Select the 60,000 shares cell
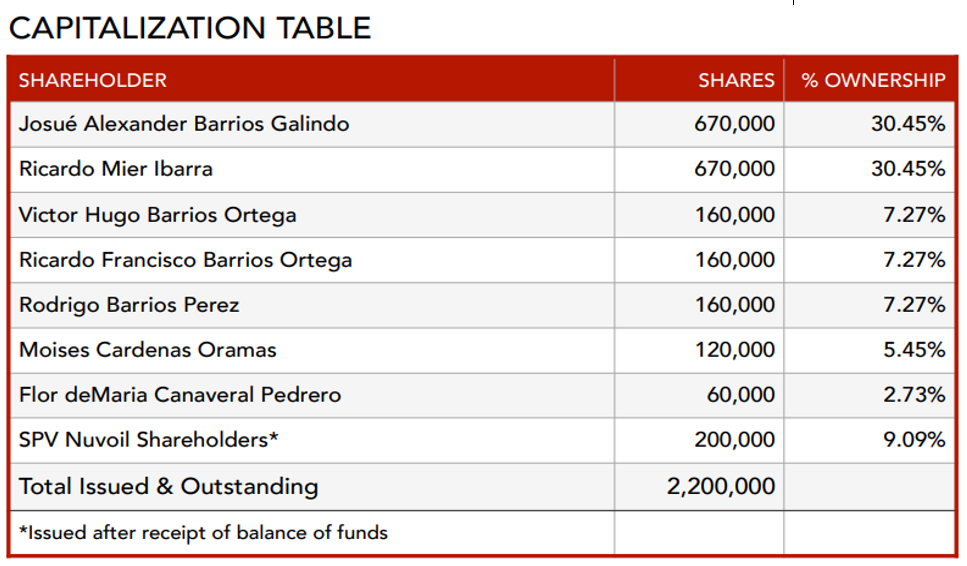 coord(740,395)
